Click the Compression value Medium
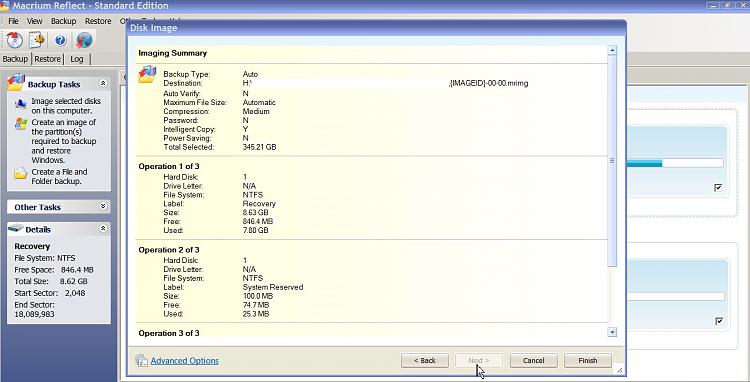Screen dimensions: 750x382 pos(256,111)
